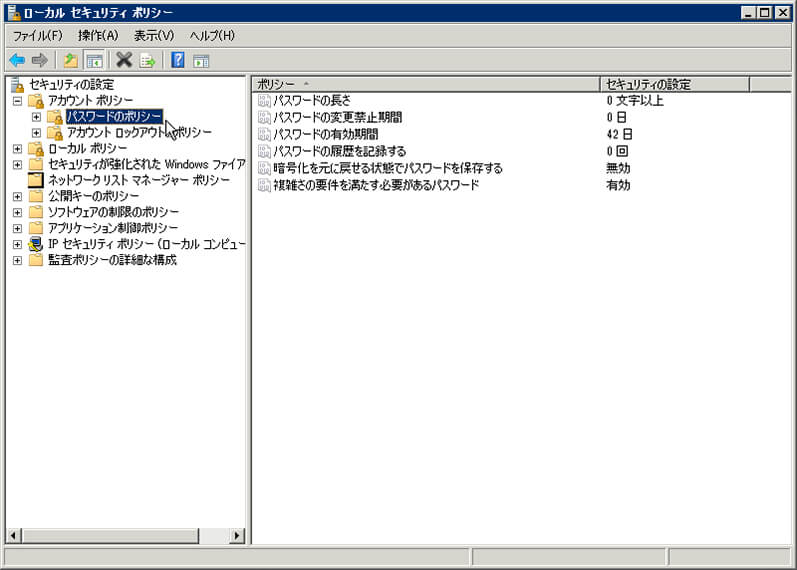
Task: Expand the ローカル ポリシー node
Action: point(17,148)
